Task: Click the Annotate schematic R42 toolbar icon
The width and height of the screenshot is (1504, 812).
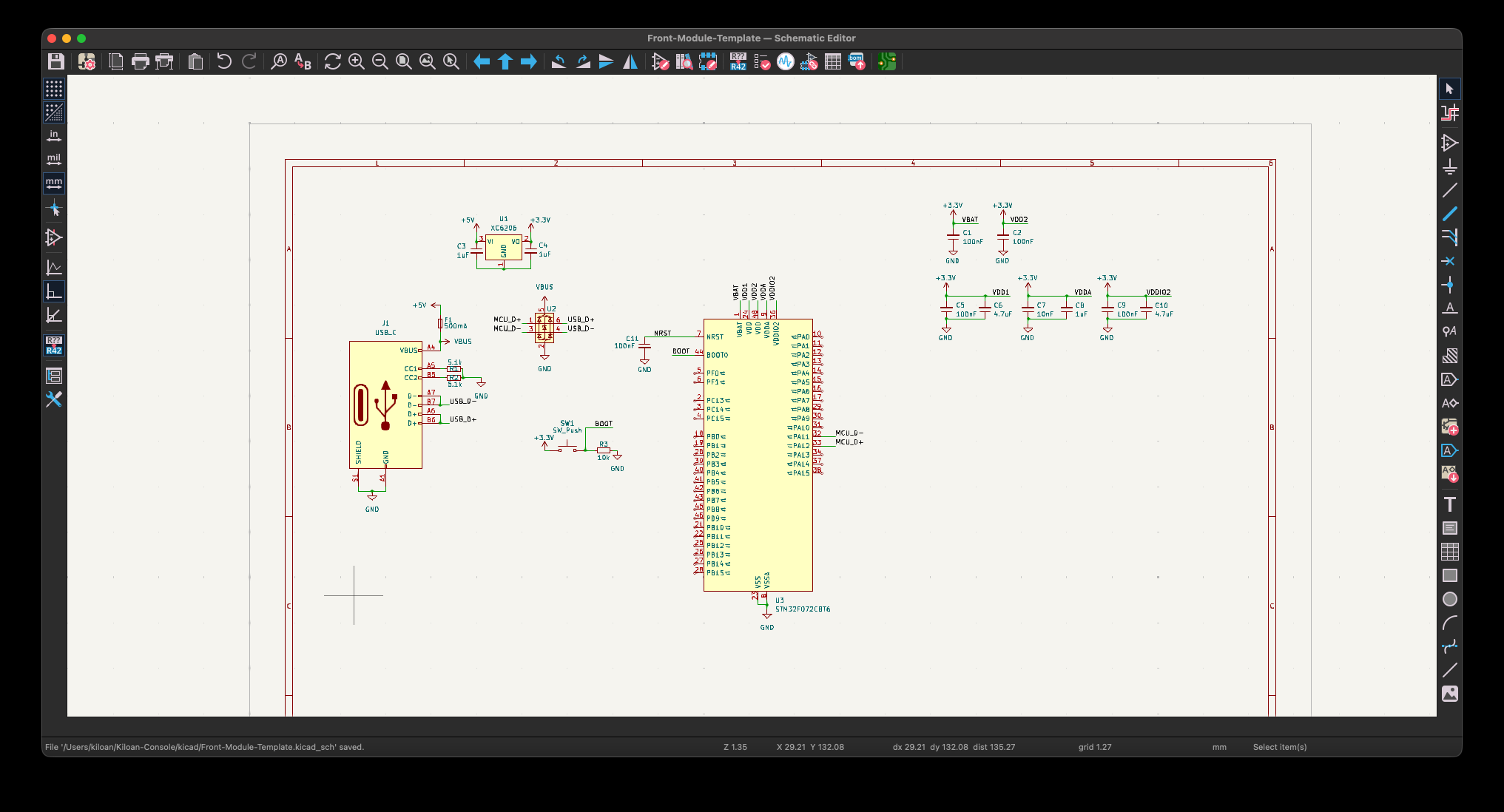Action: point(738,62)
